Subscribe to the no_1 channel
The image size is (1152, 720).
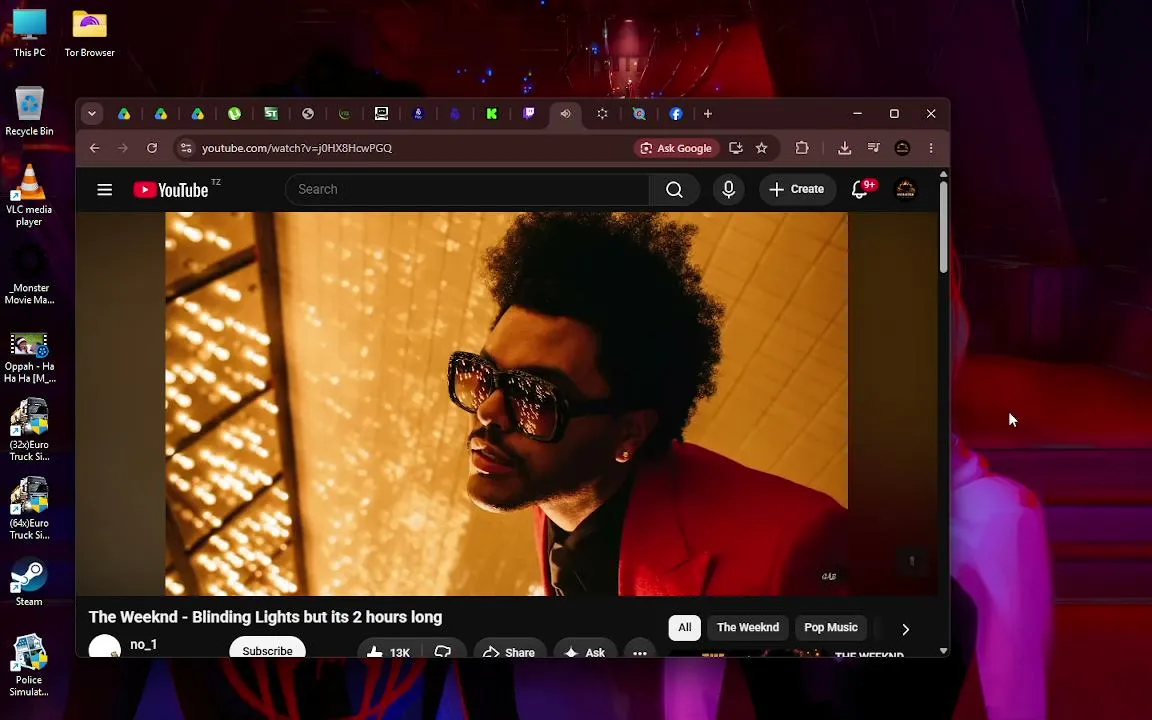click(267, 648)
